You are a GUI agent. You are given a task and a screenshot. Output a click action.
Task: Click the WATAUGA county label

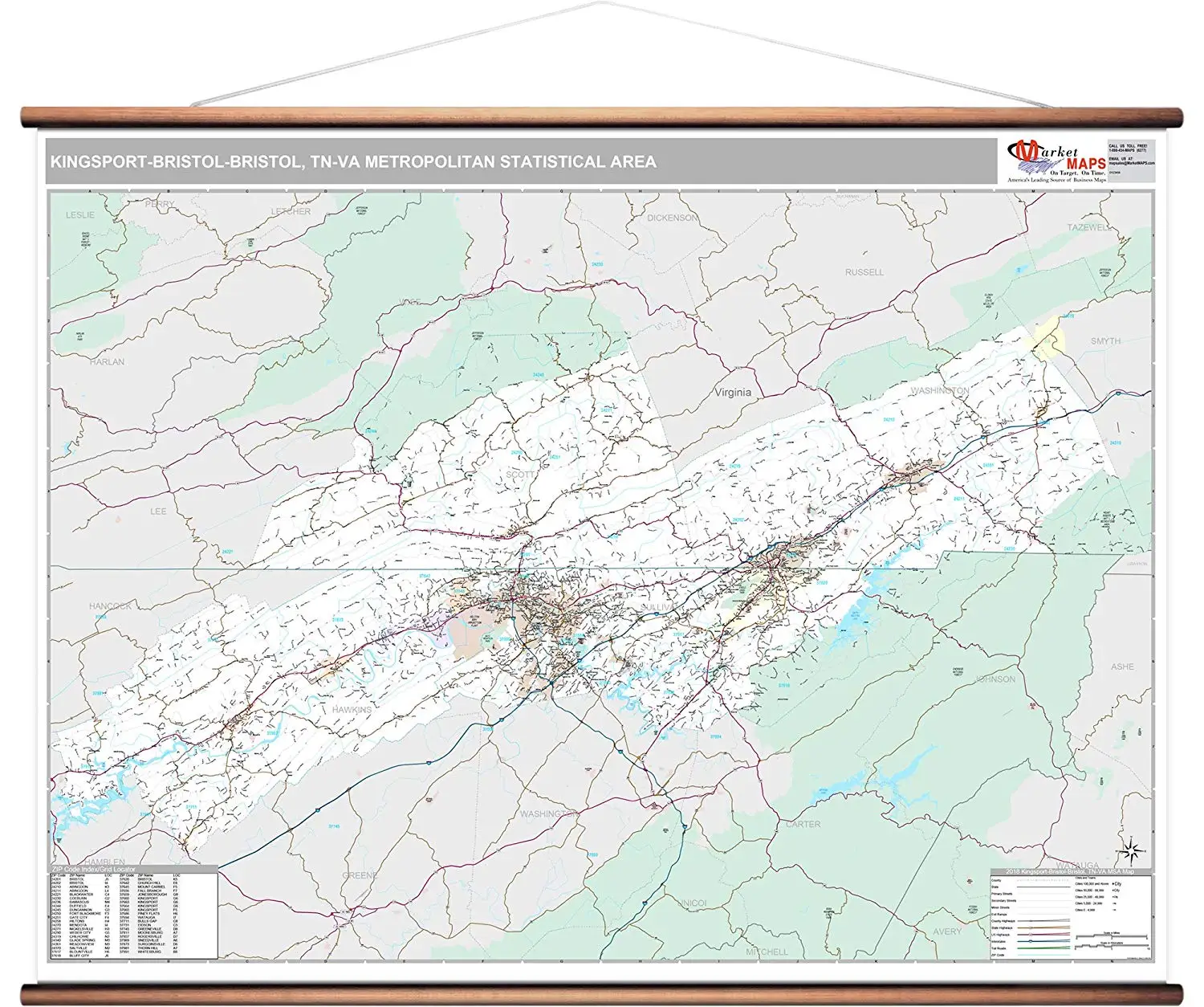[1077, 866]
